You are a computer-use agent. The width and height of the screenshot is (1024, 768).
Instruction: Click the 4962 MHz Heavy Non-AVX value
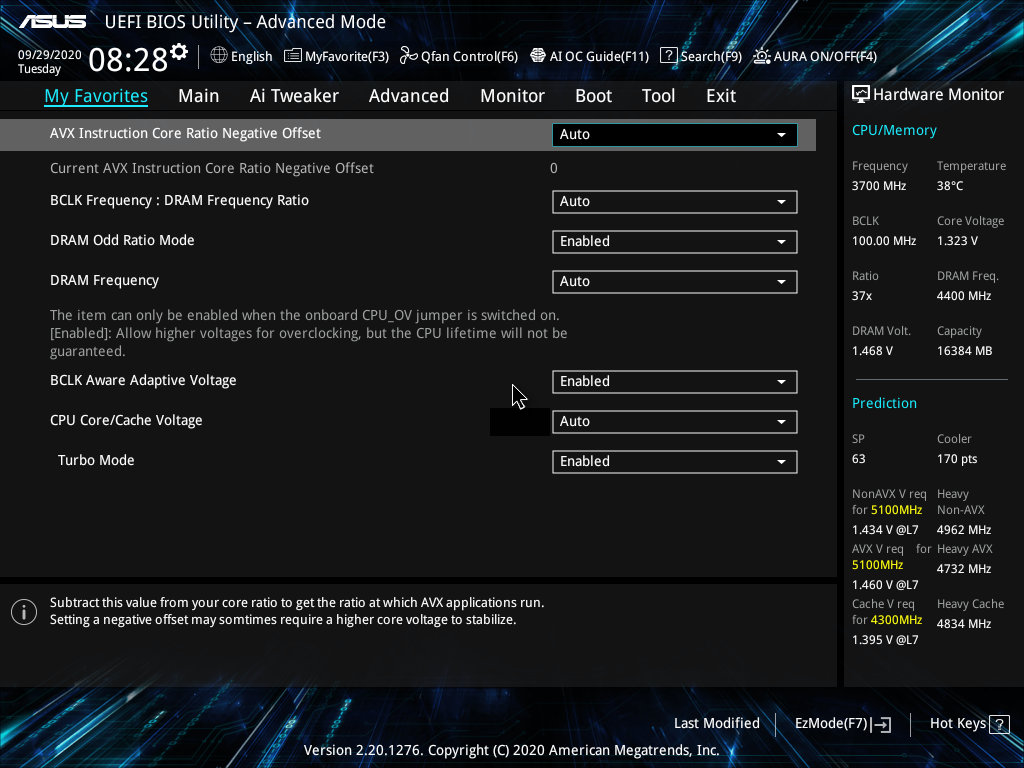point(964,530)
